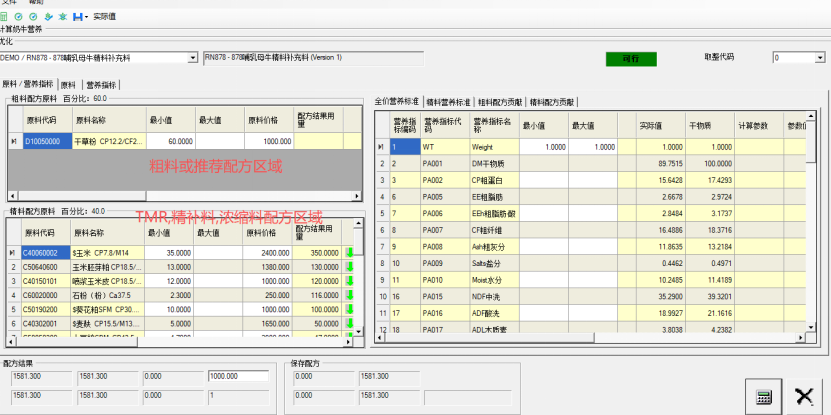Viewport: 831px width, 415px height.
Task: Switch to the 原料 / 营养指标 tab
Action: [x=28, y=84]
